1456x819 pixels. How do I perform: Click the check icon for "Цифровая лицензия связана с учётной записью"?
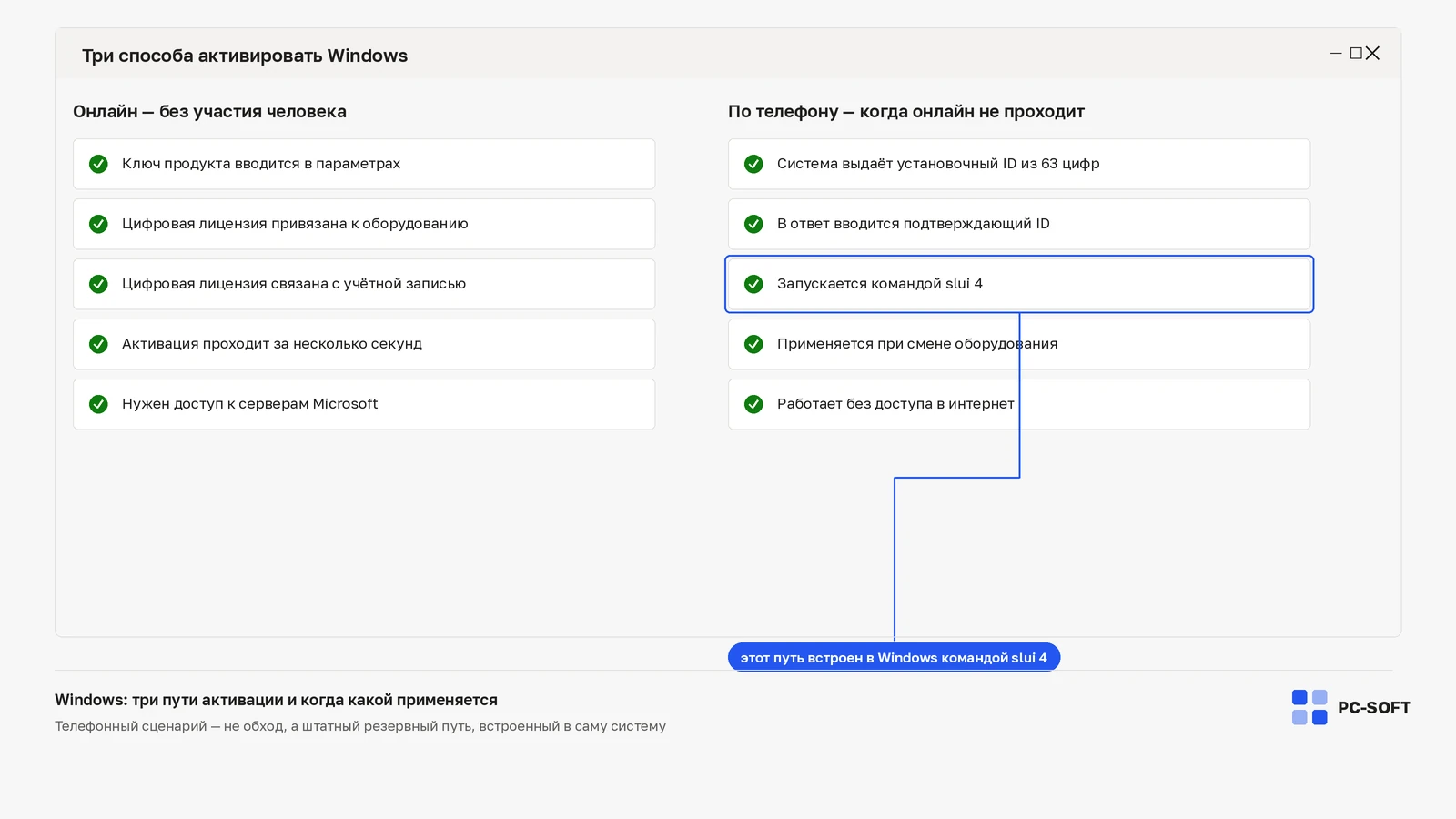click(x=98, y=284)
